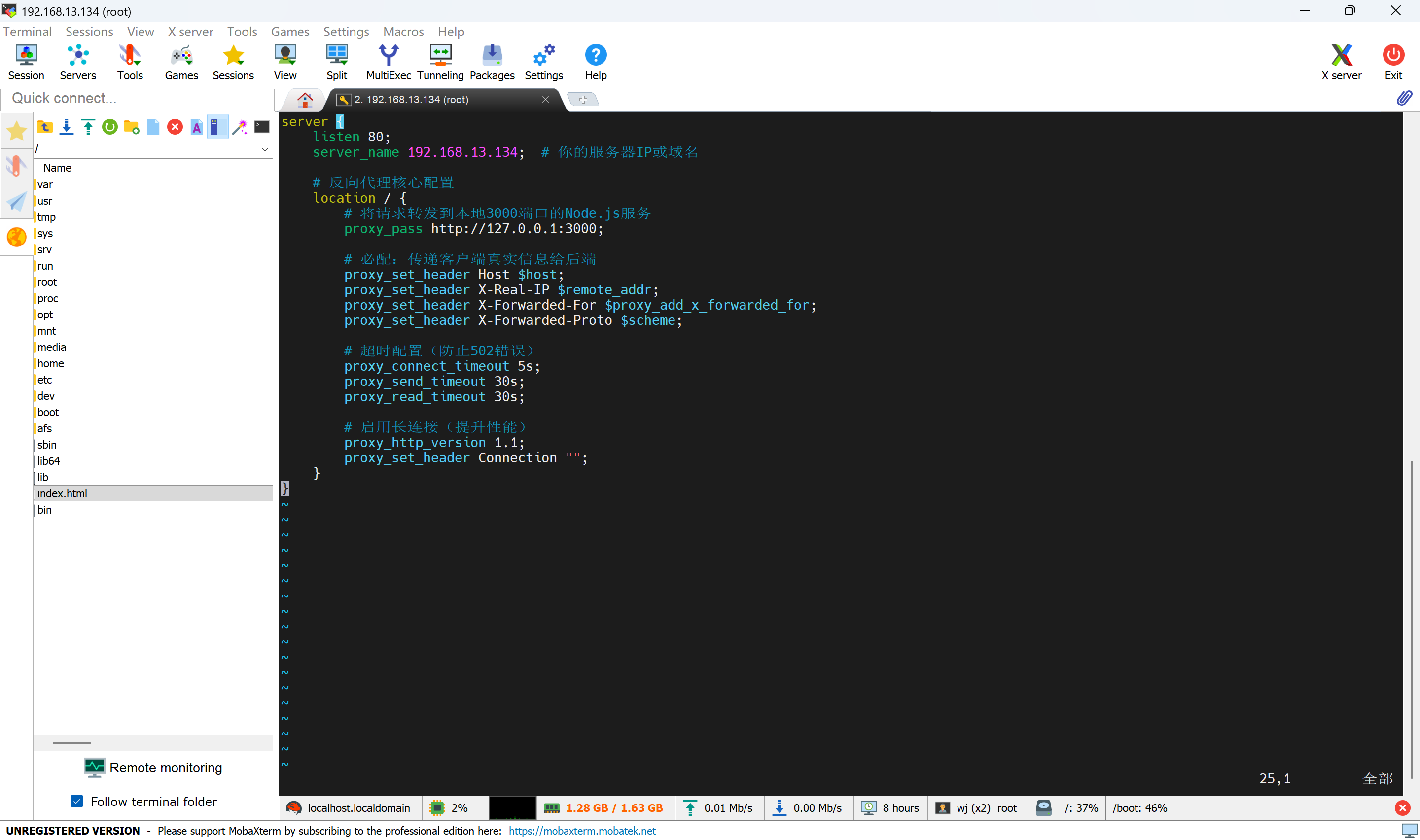Click the Quick connect input field

point(138,99)
